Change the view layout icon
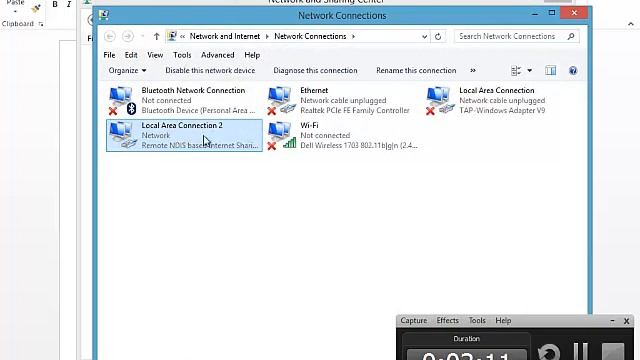The width and height of the screenshot is (640, 360). (x=516, y=71)
